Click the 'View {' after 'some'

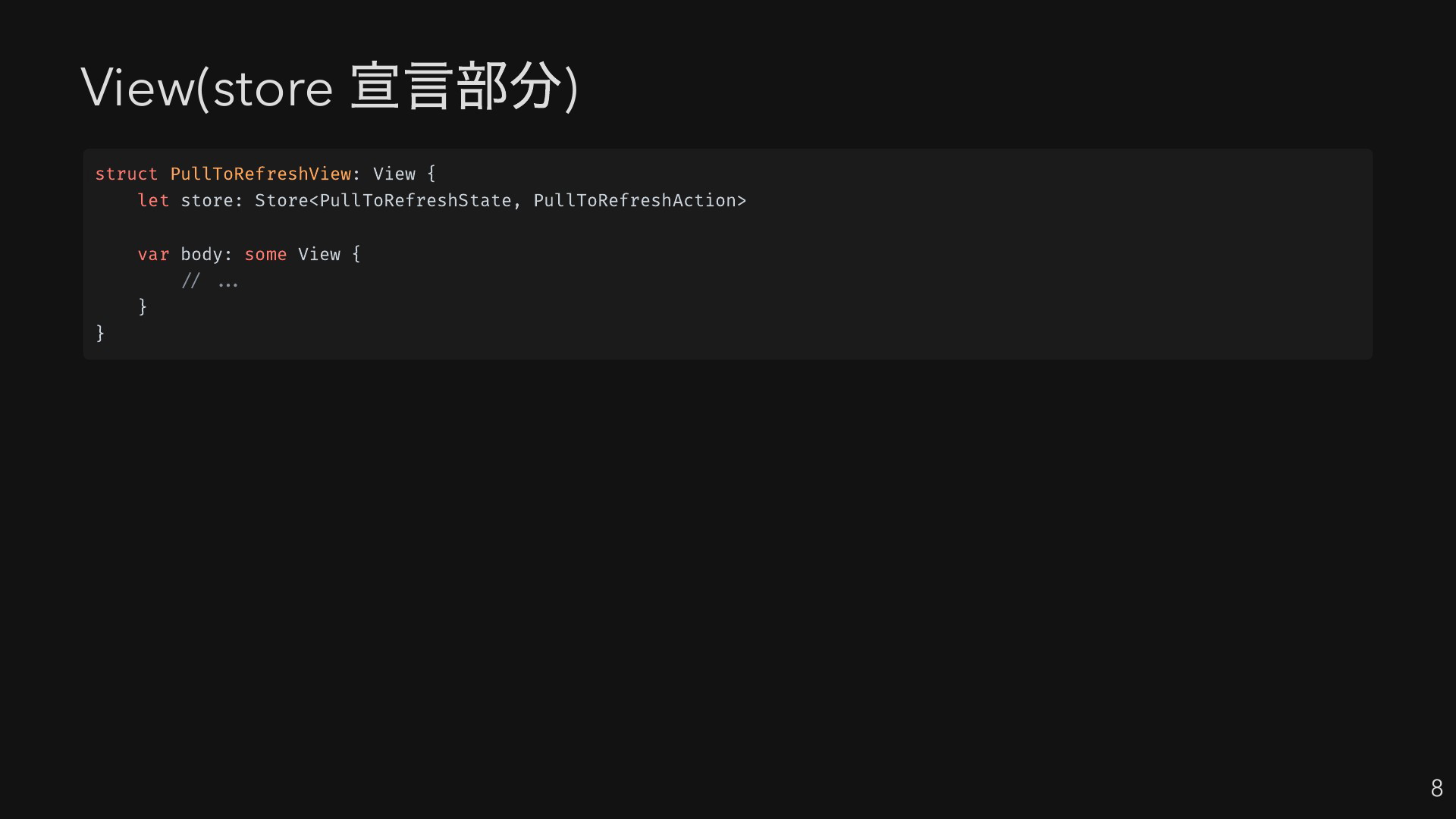(x=329, y=254)
